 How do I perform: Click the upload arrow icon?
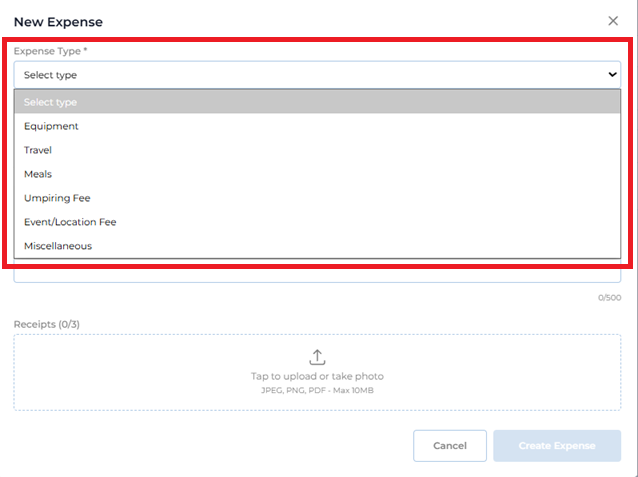317,357
